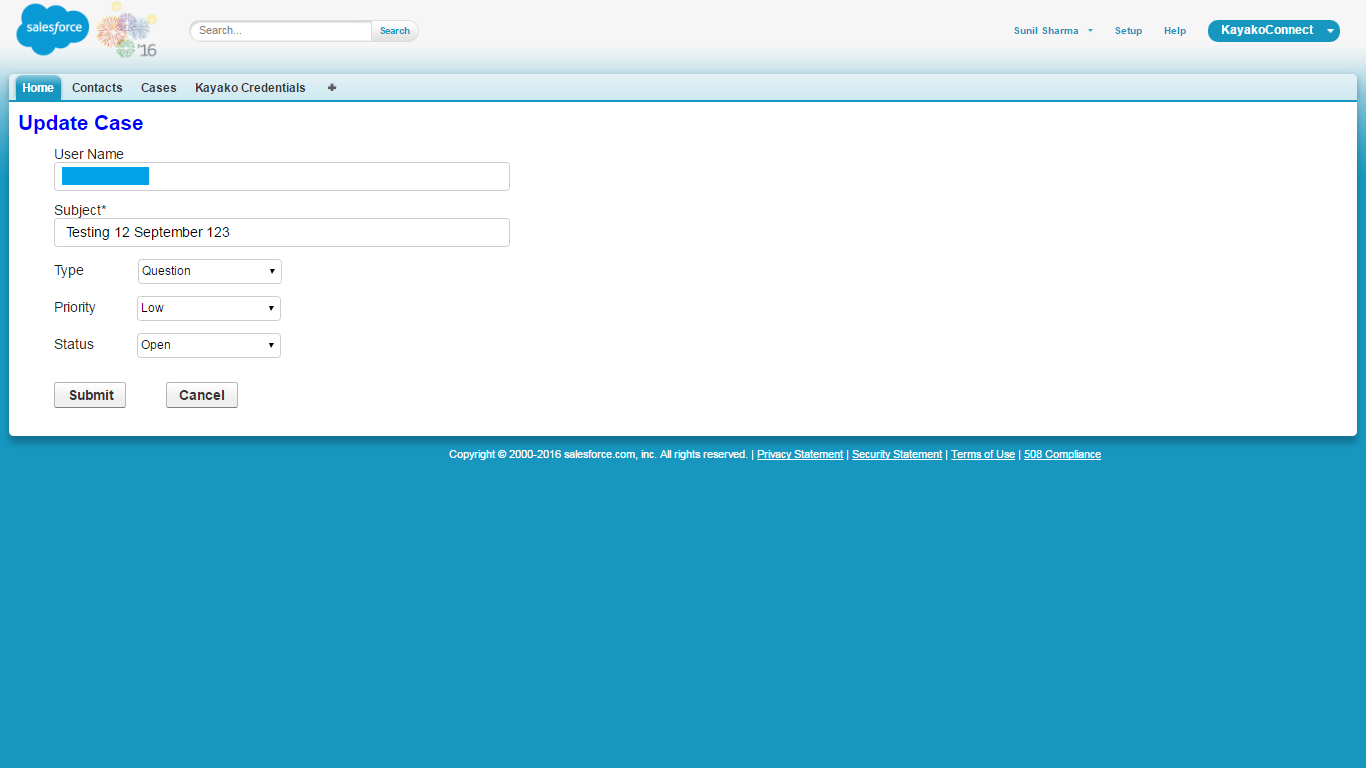Open the KayakoConnect app menu arrow
Viewport: 1366px width, 768px height.
pyautogui.click(x=1330, y=31)
